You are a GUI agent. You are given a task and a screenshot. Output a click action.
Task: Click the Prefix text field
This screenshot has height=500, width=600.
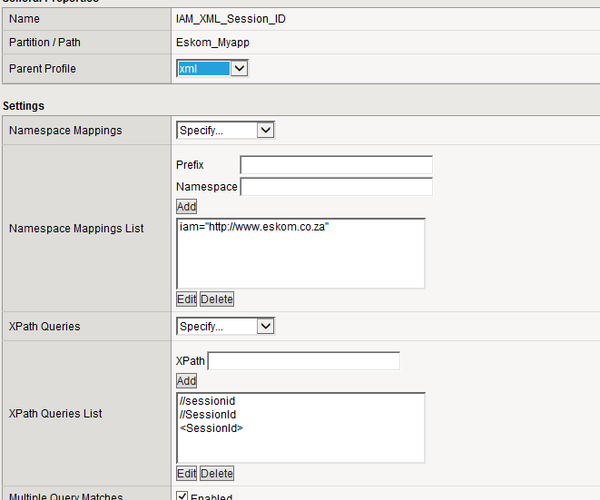coord(336,165)
